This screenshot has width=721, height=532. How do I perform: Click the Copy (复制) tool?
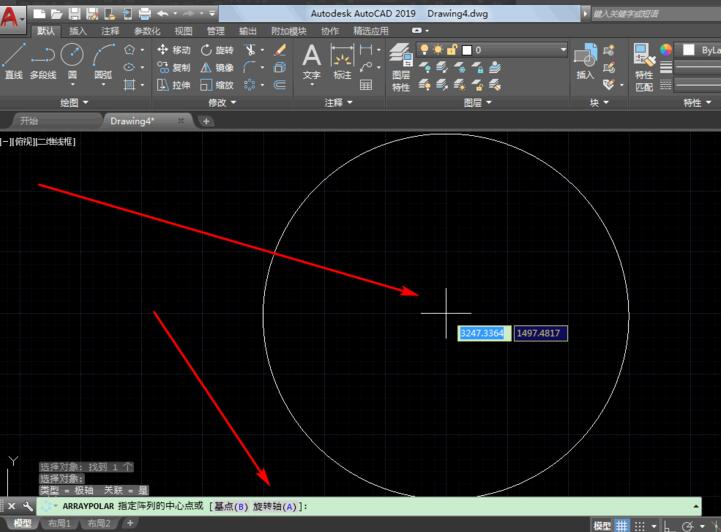[173, 68]
